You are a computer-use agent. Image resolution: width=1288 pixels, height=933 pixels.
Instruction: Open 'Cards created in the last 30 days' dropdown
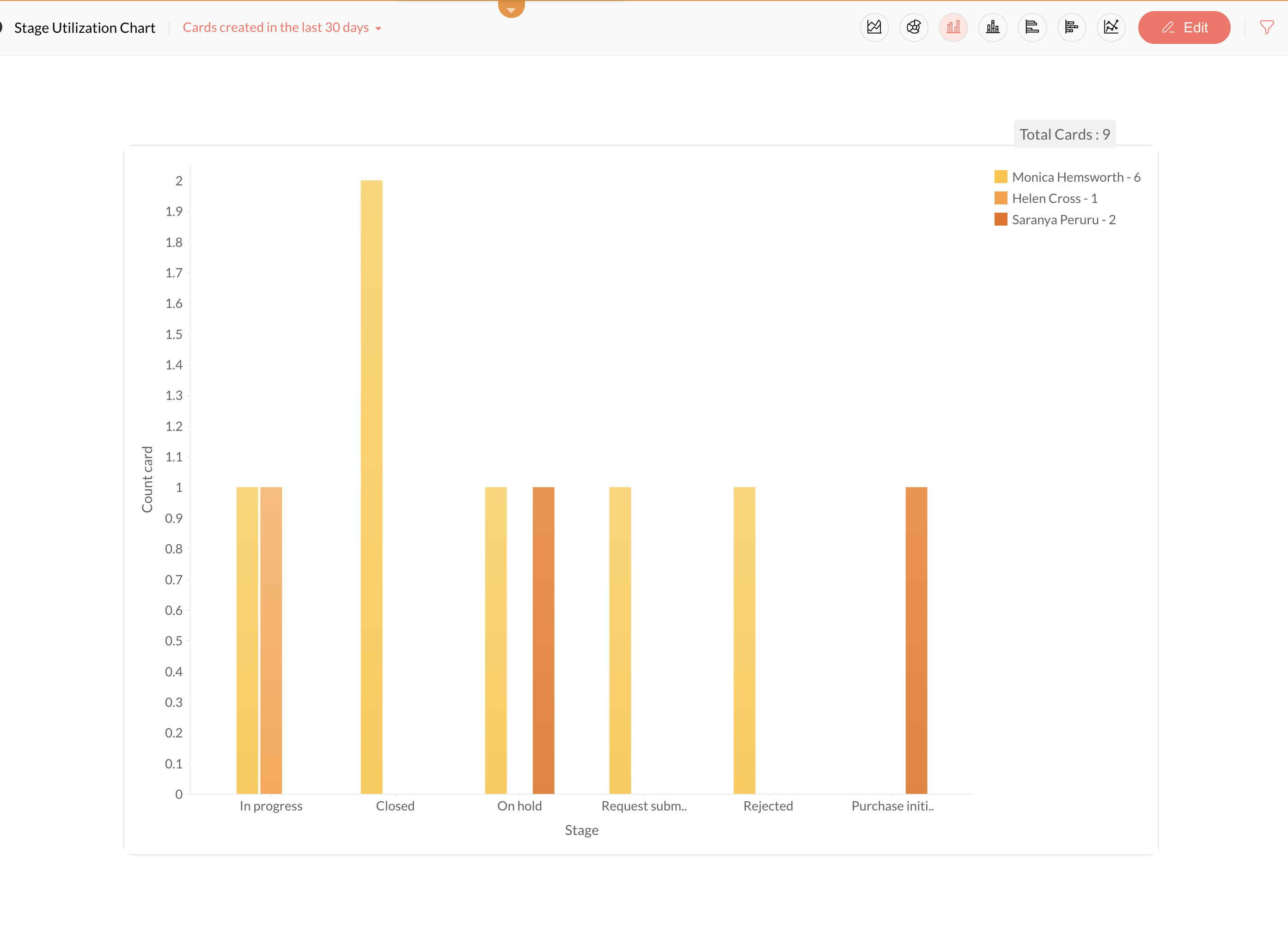pos(276,27)
